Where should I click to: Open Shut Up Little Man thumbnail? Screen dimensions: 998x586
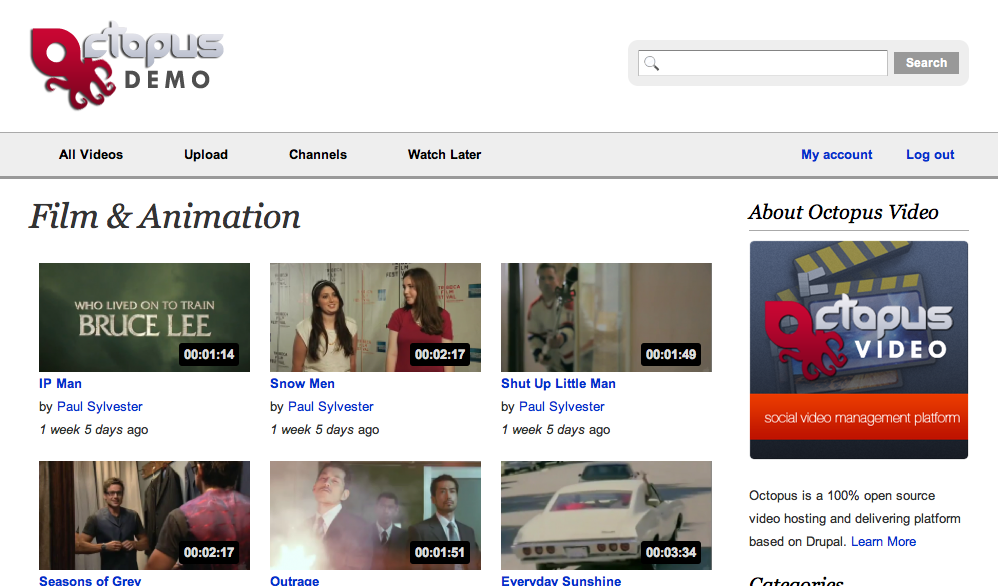coord(606,317)
